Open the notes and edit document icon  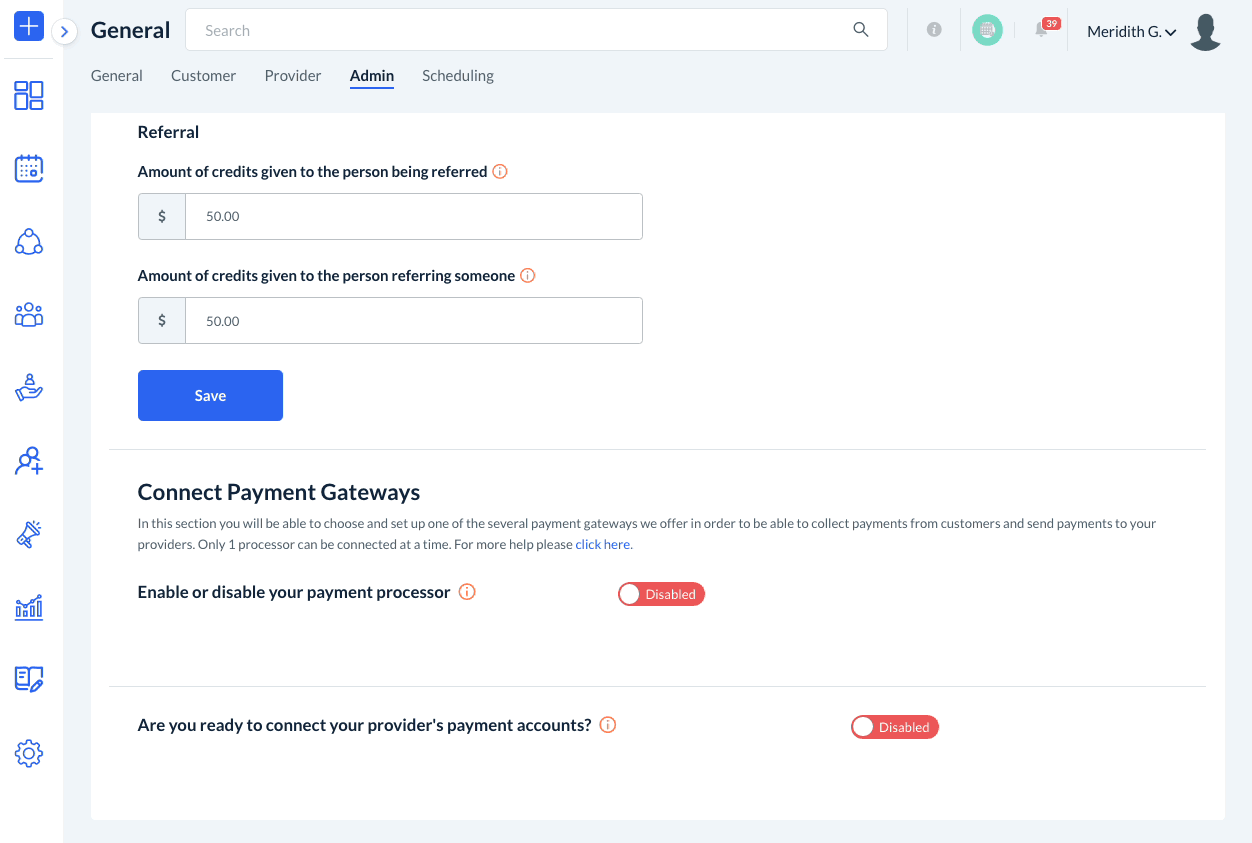[x=28, y=679]
